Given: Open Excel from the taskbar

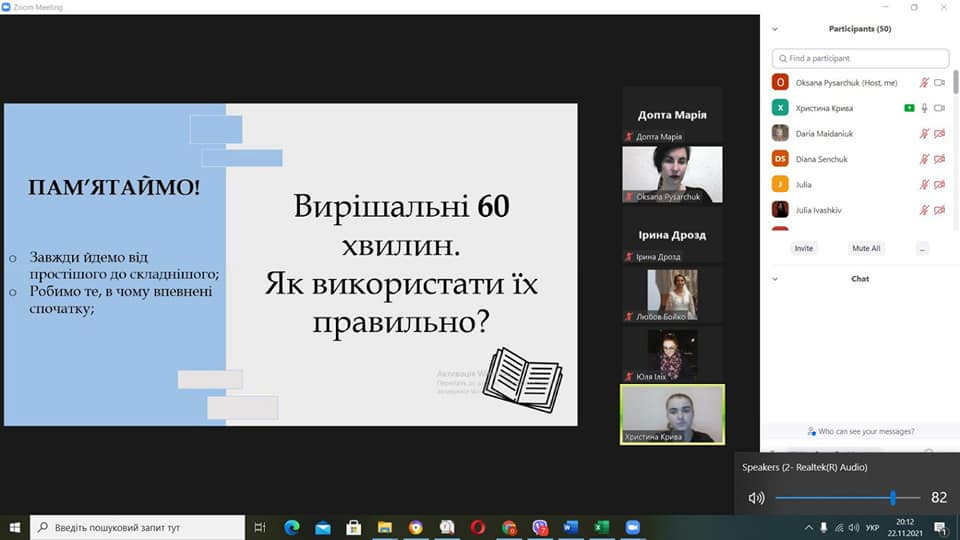Looking at the screenshot, I should [601, 527].
